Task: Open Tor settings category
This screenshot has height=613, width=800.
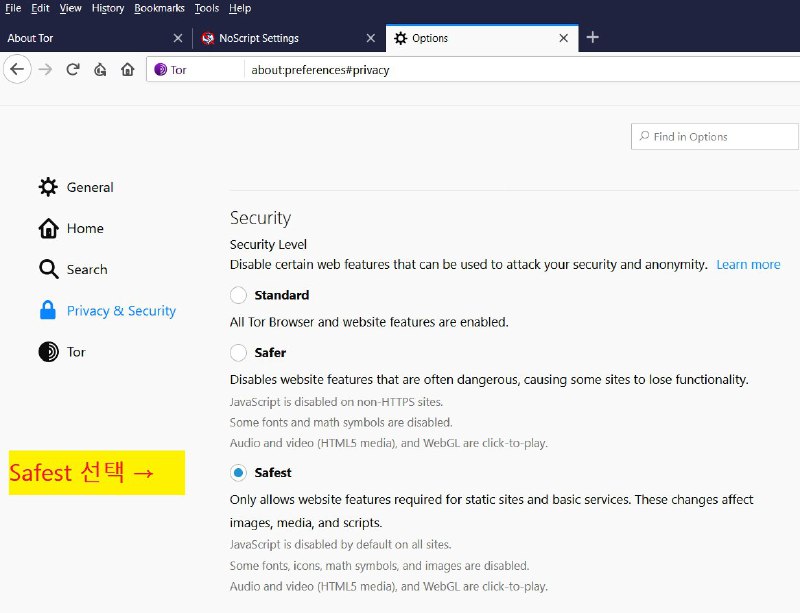Action: (62, 352)
